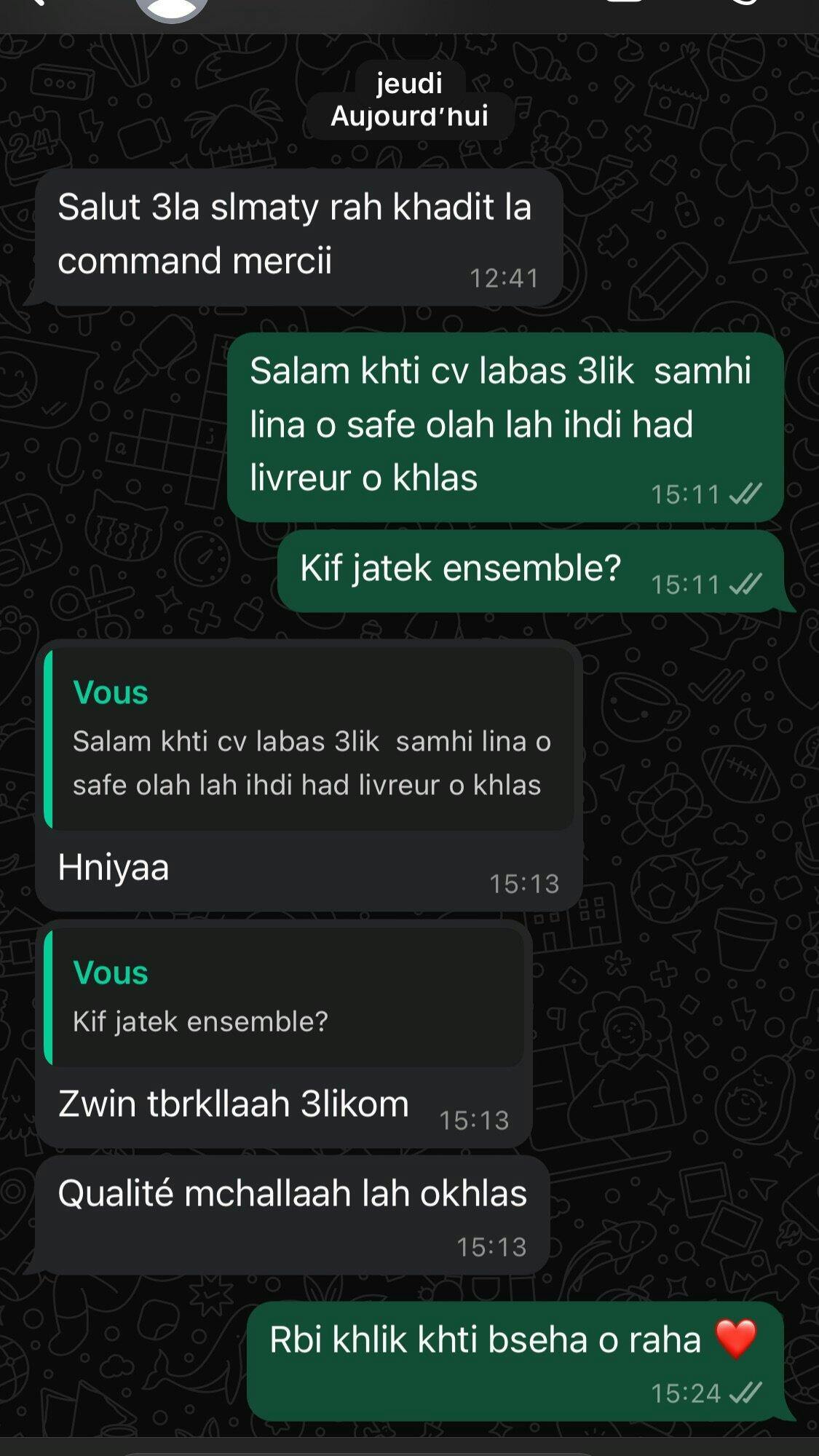Select the 'Qualité mchallaah lah okhlas' message
Screen dimensions: 819x1456
click(293, 1215)
